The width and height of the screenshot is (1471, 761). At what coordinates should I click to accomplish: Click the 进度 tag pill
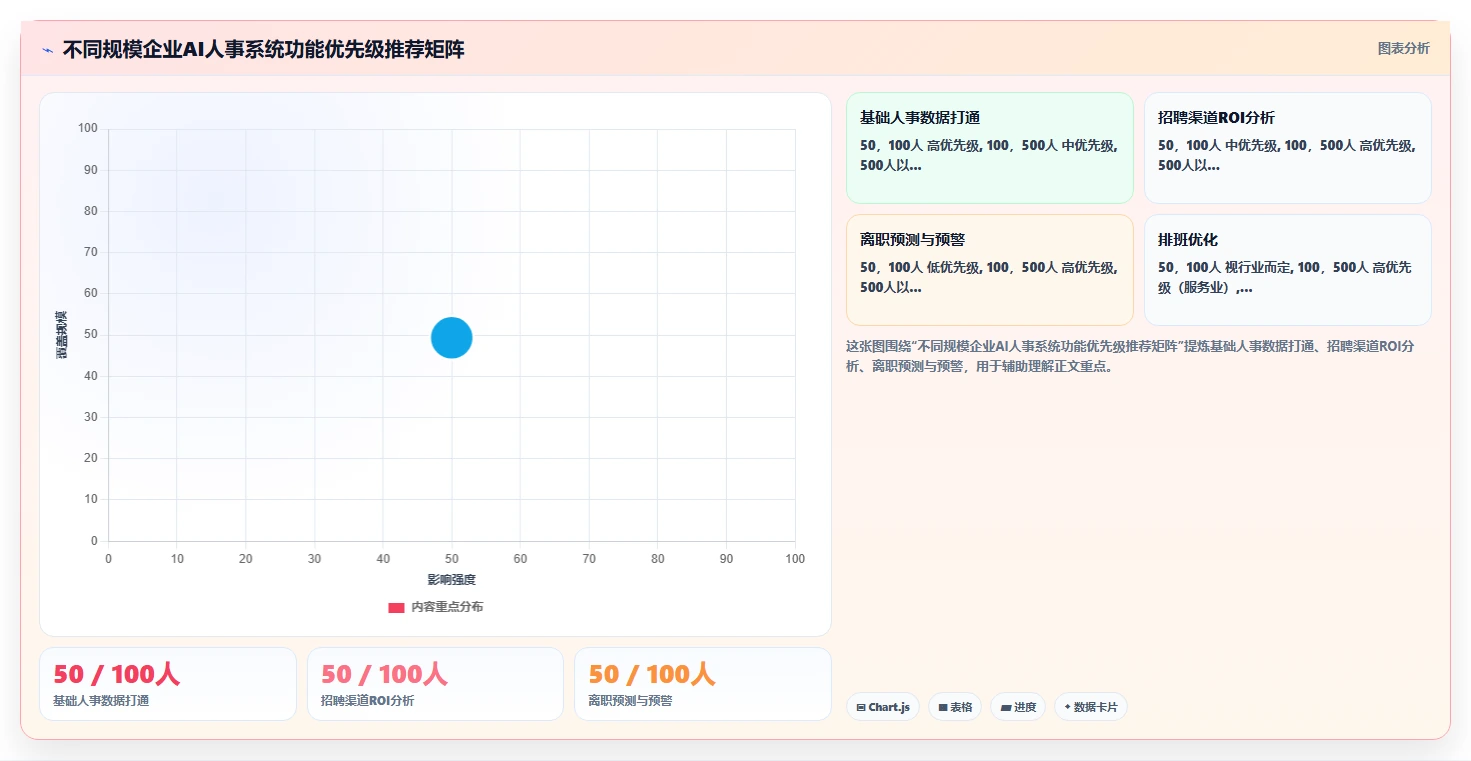[x=1018, y=707]
